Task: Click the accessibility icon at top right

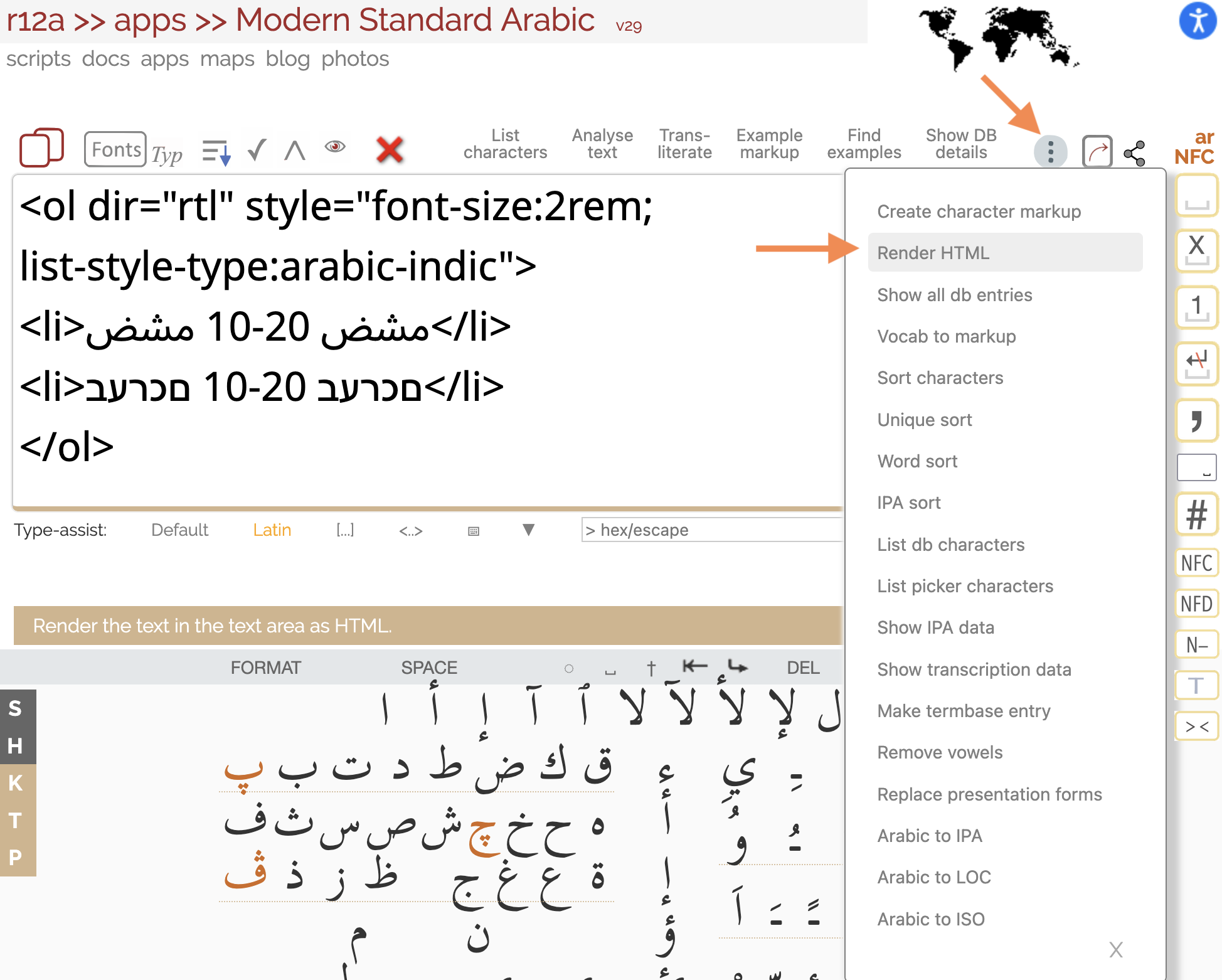Action: [1197, 21]
